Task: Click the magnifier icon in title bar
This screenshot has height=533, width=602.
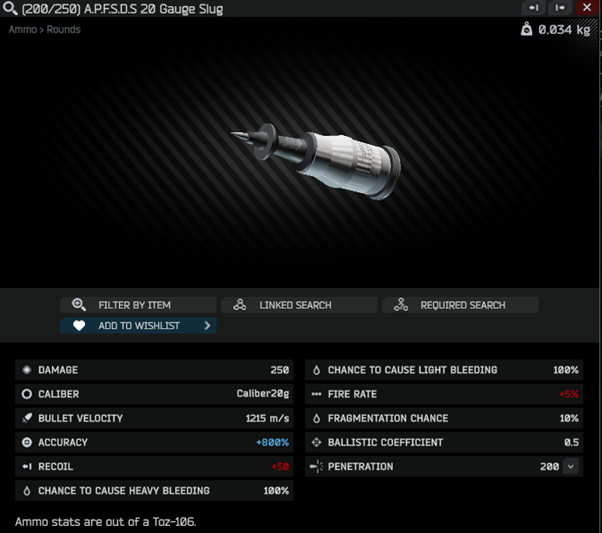Action: 10,8
